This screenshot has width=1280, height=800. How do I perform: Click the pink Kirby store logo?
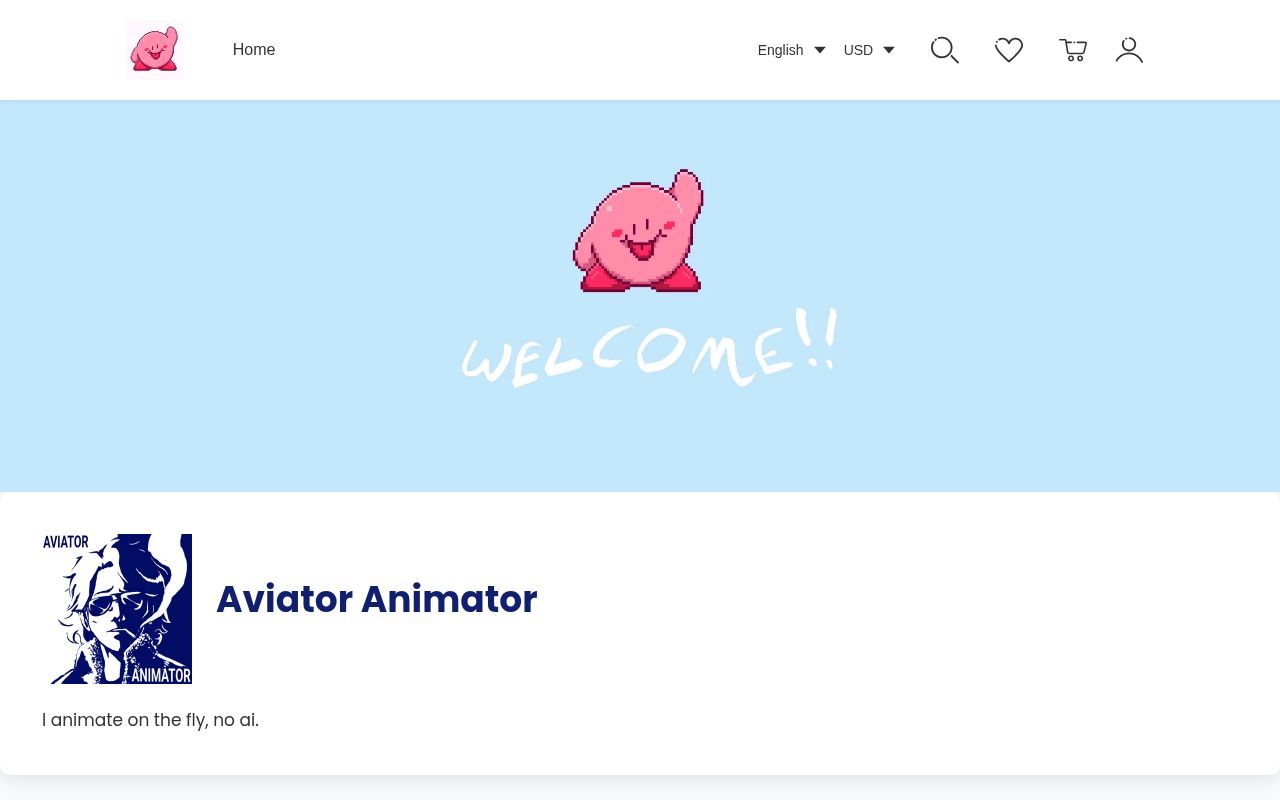coord(153,49)
